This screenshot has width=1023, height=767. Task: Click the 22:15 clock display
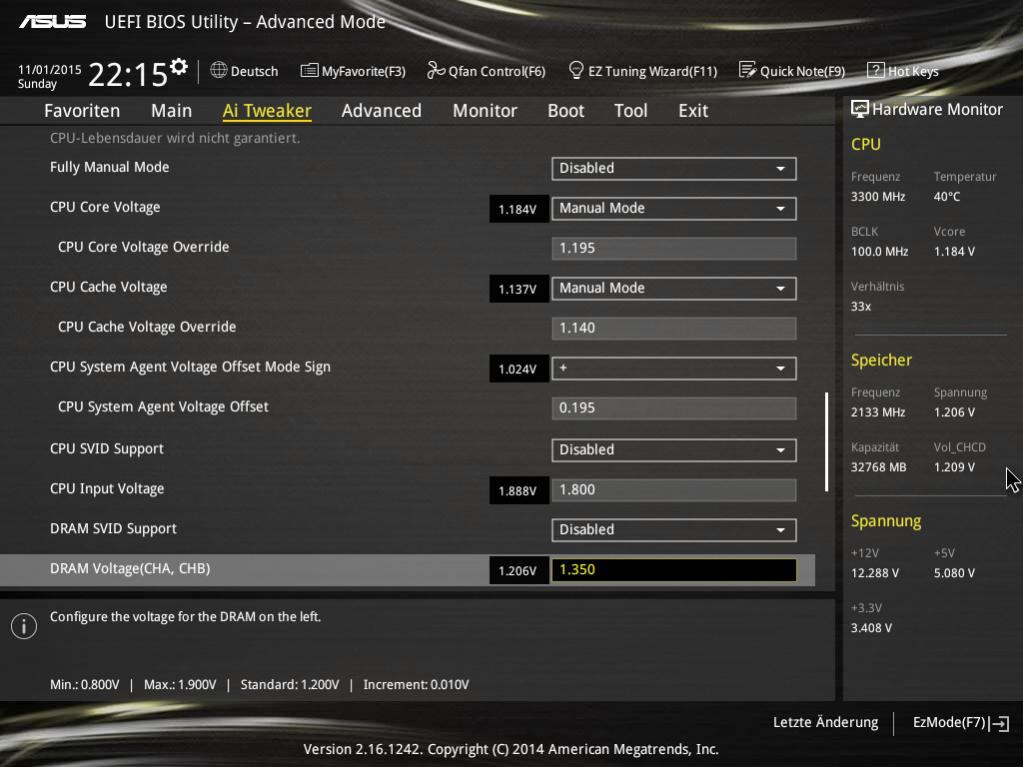(x=128, y=74)
